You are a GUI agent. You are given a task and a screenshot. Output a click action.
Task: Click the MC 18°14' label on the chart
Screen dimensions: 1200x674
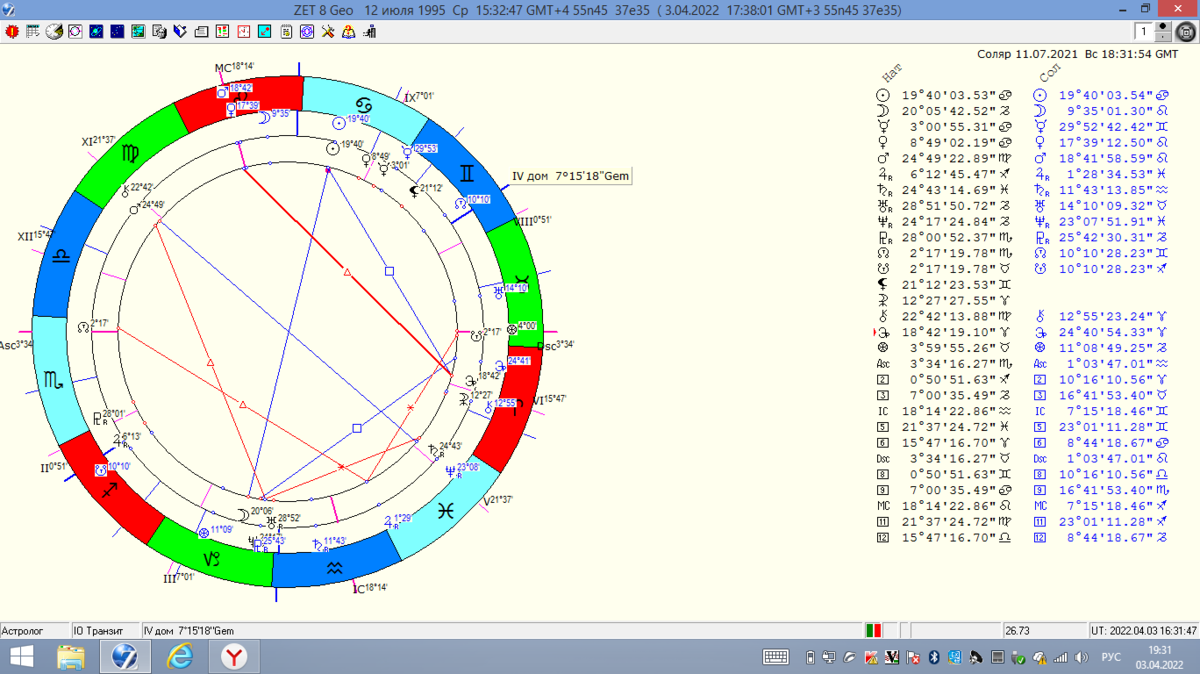click(235, 68)
